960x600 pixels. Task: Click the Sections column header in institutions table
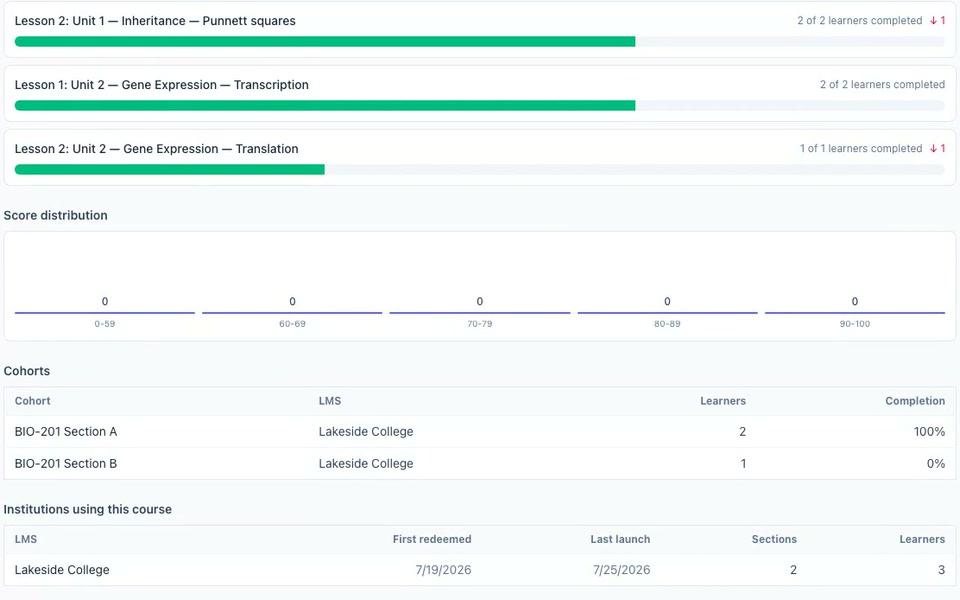tap(774, 539)
